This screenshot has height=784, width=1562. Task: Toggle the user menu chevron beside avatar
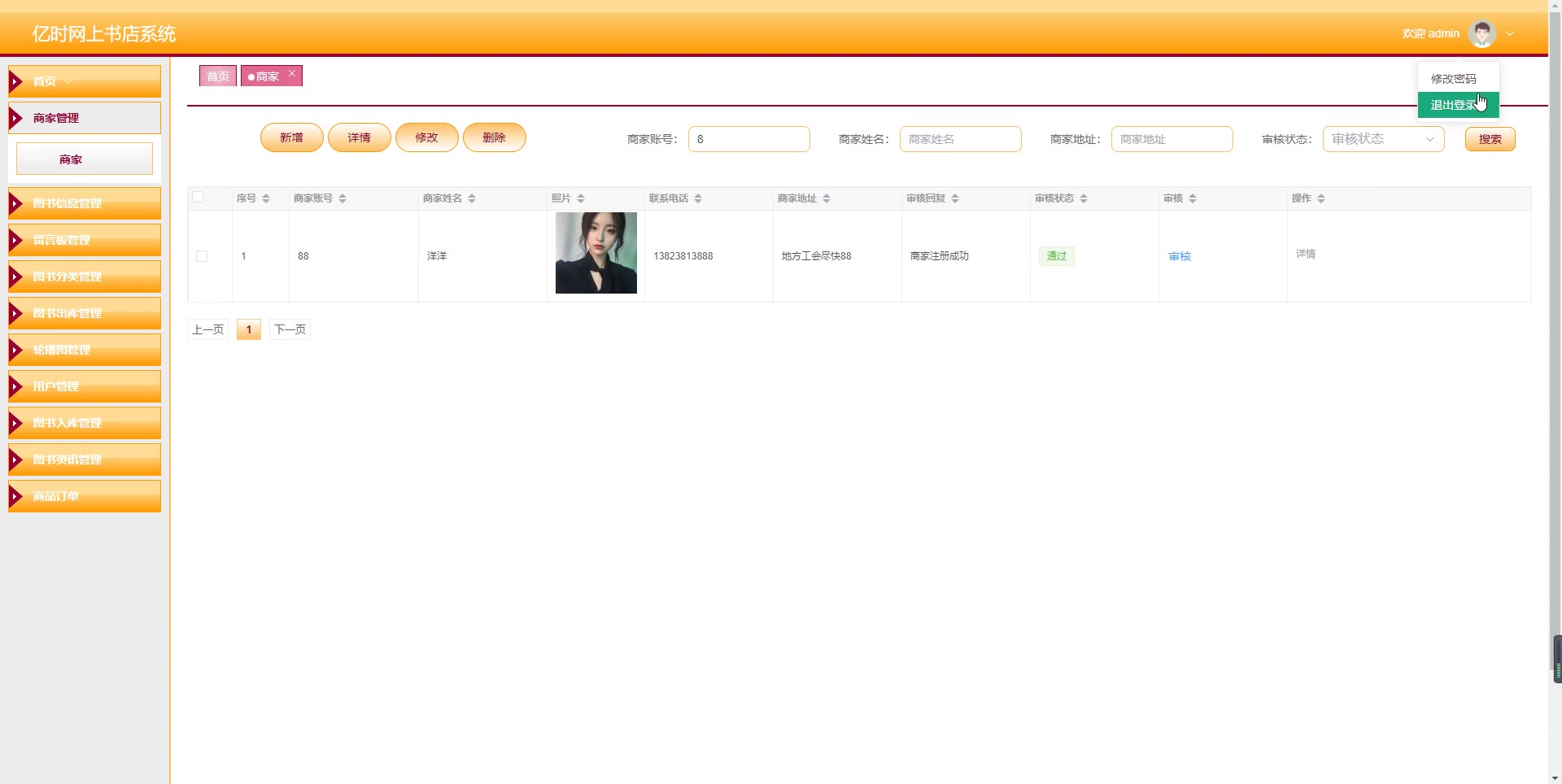pyautogui.click(x=1510, y=34)
